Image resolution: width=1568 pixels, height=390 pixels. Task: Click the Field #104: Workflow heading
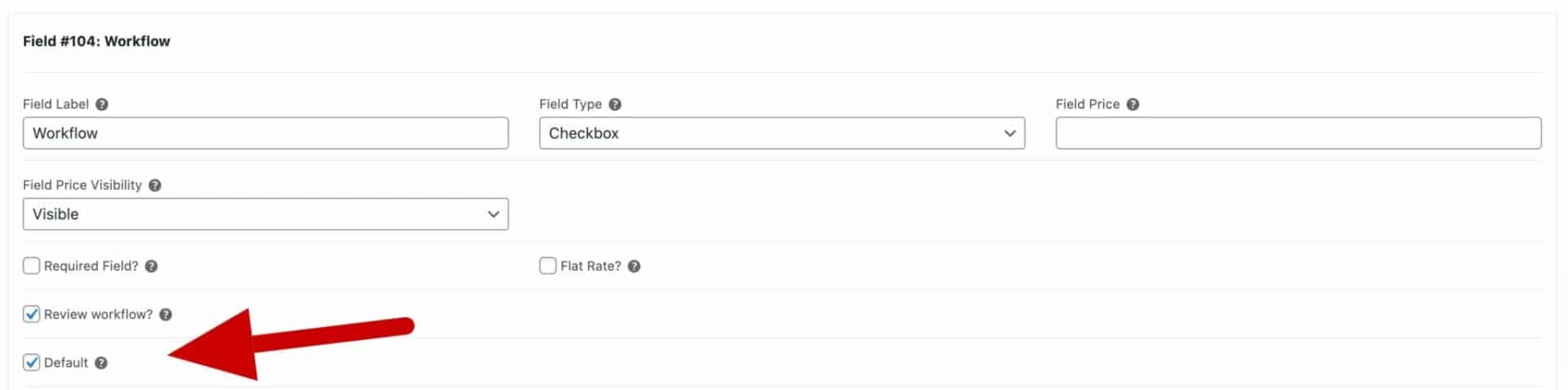pos(96,41)
